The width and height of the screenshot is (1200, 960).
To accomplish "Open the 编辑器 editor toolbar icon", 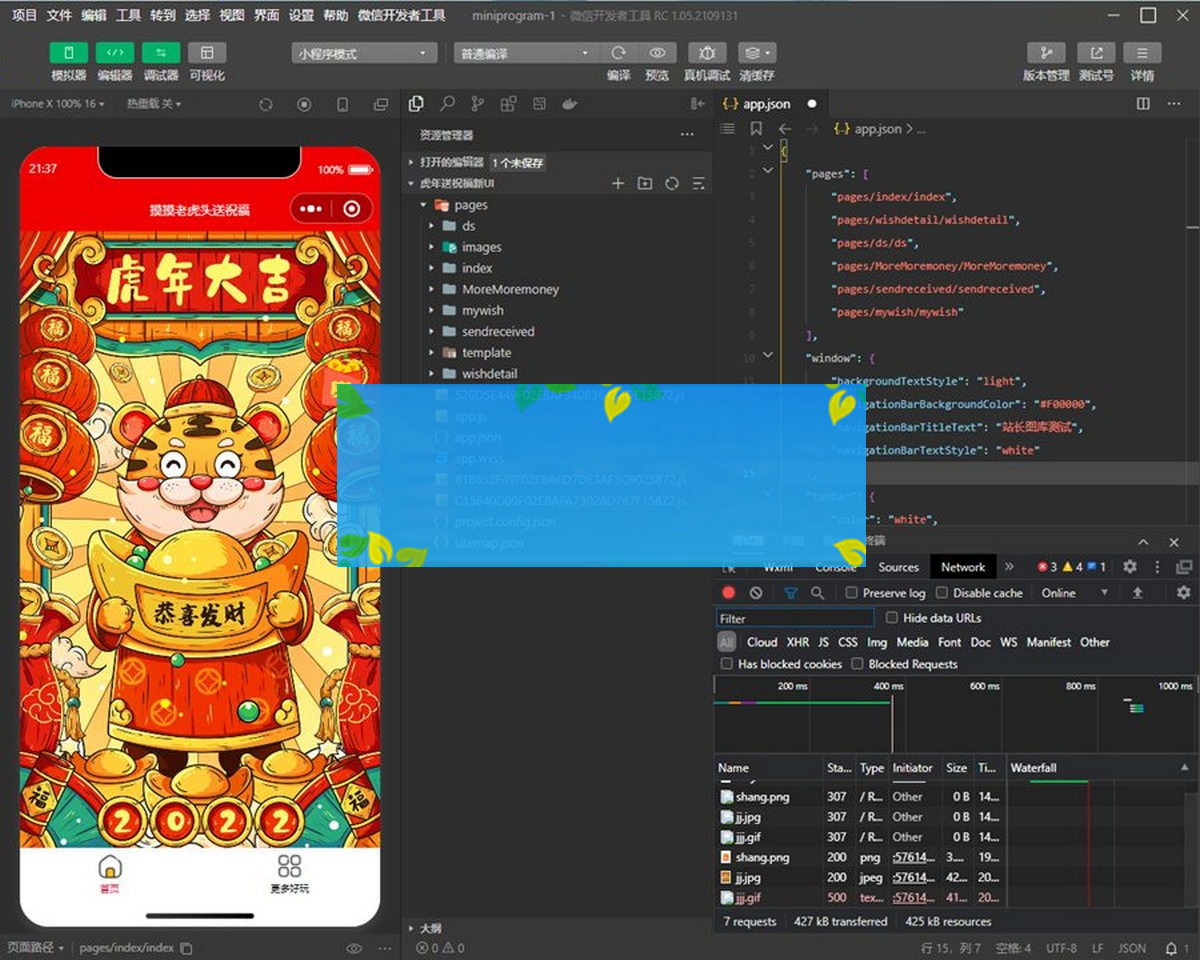I will [114, 53].
